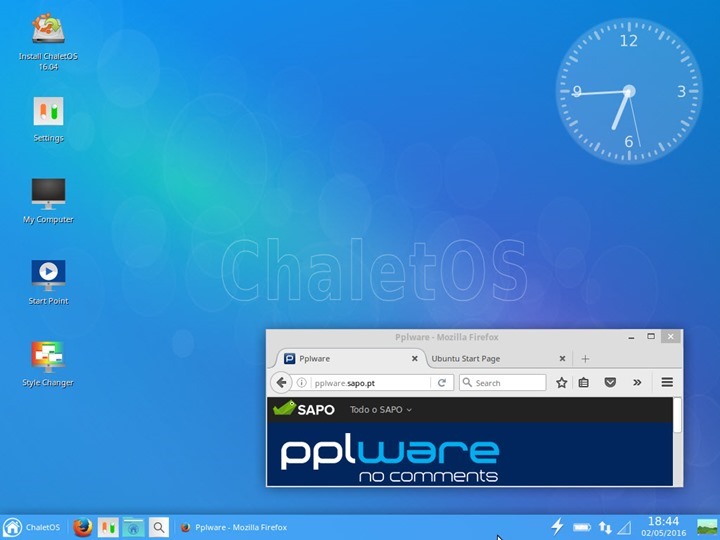Bookmark this page with the star icon
Image resolution: width=720 pixels, height=540 pixels.
point(561,382)
